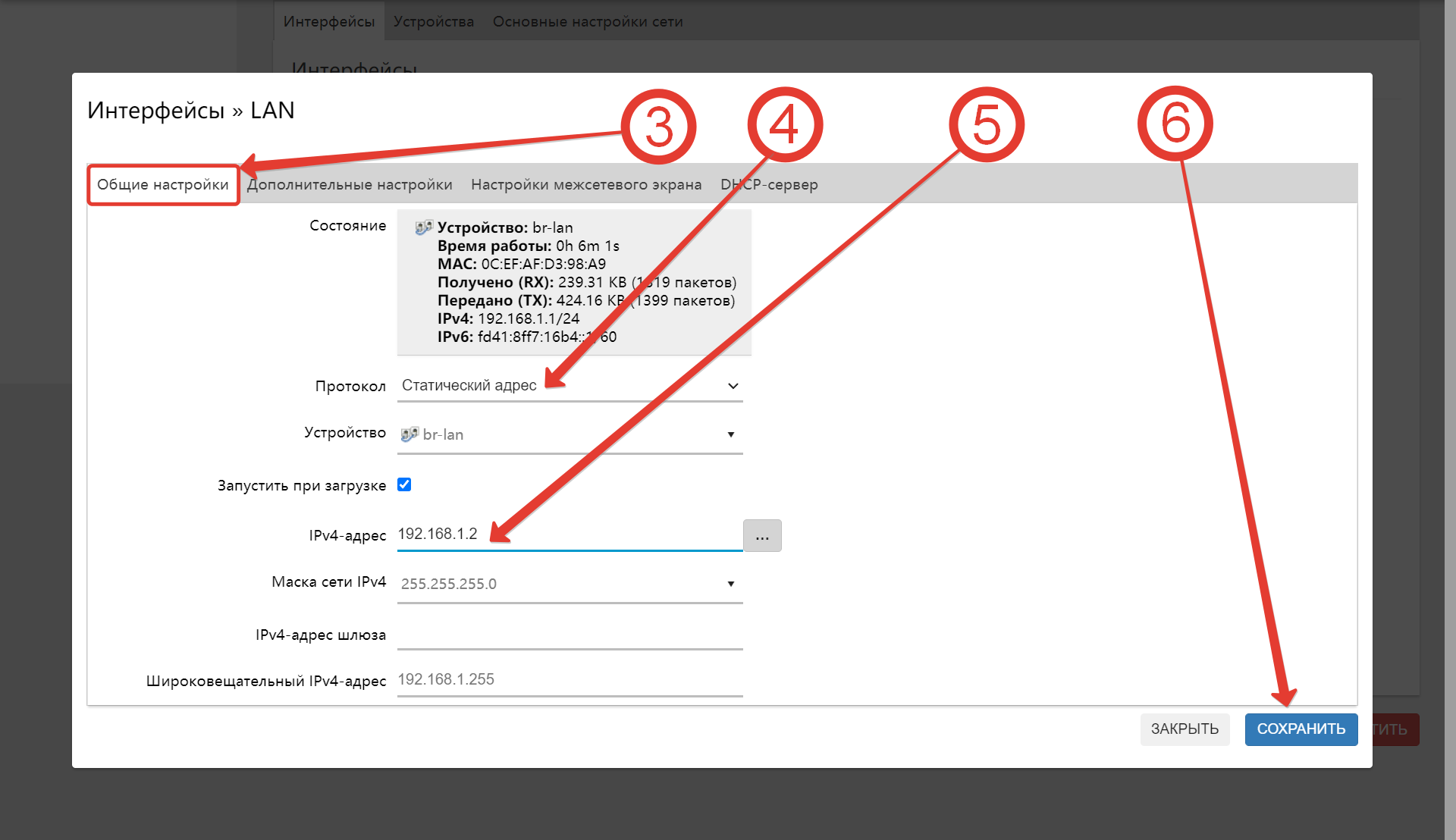Click the br-lan bridge icon in device field

[x=409, y=434]
